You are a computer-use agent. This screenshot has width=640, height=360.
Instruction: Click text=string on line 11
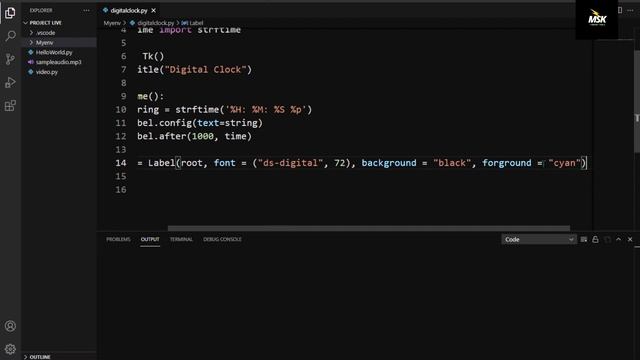pos(227,123)
